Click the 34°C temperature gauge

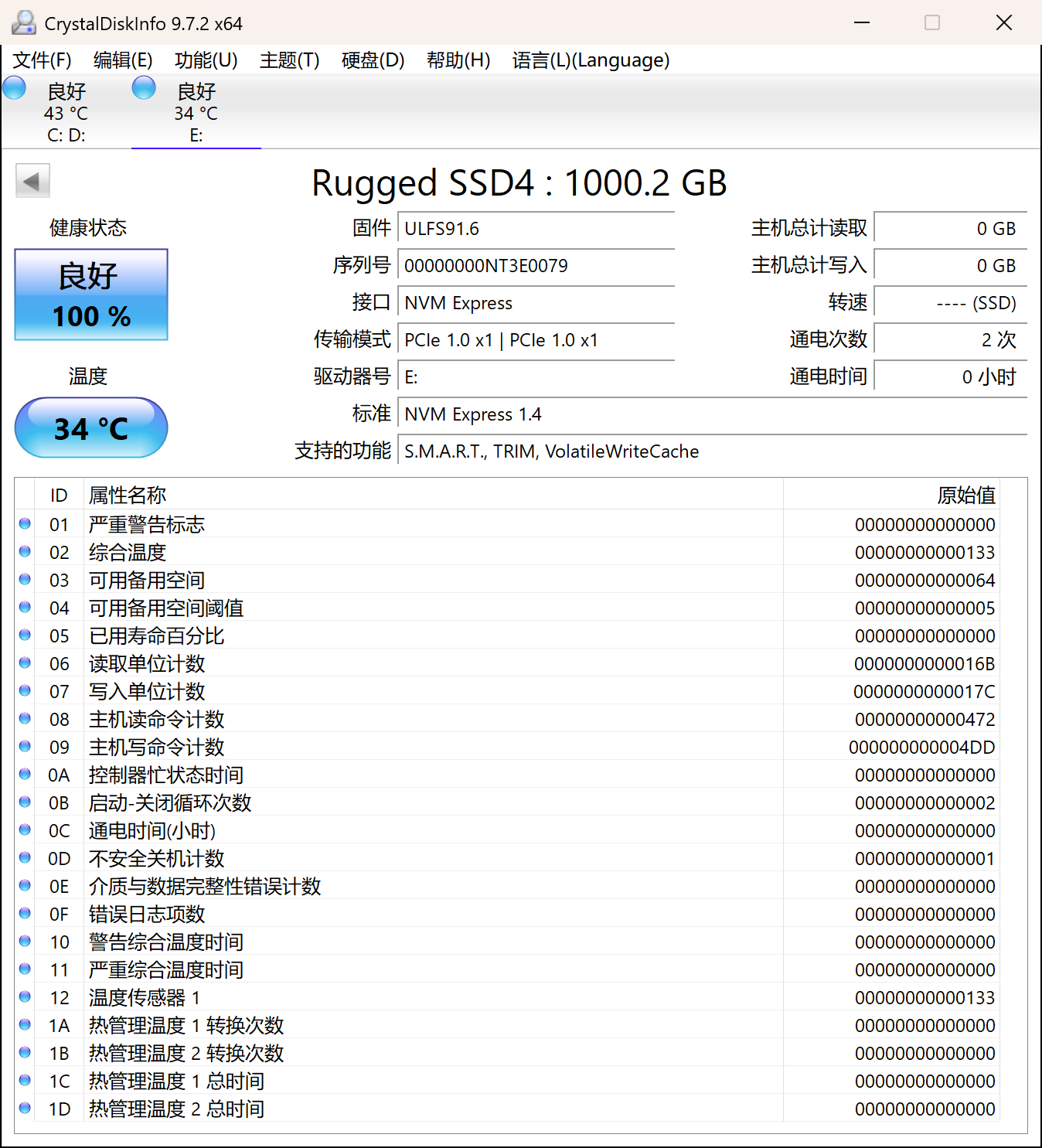tap(90, 428)
